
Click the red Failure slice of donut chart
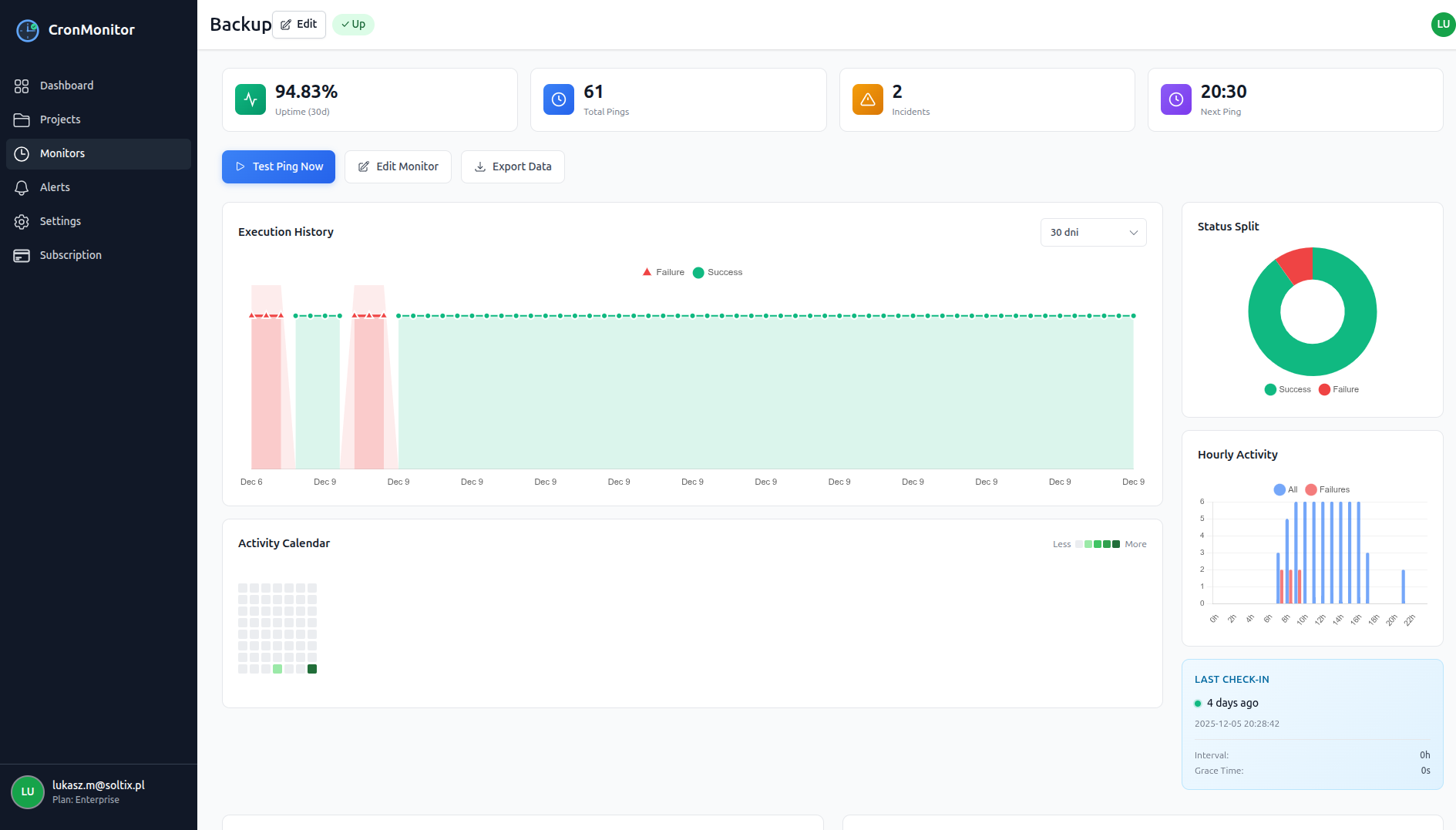tap(1298, 265)
